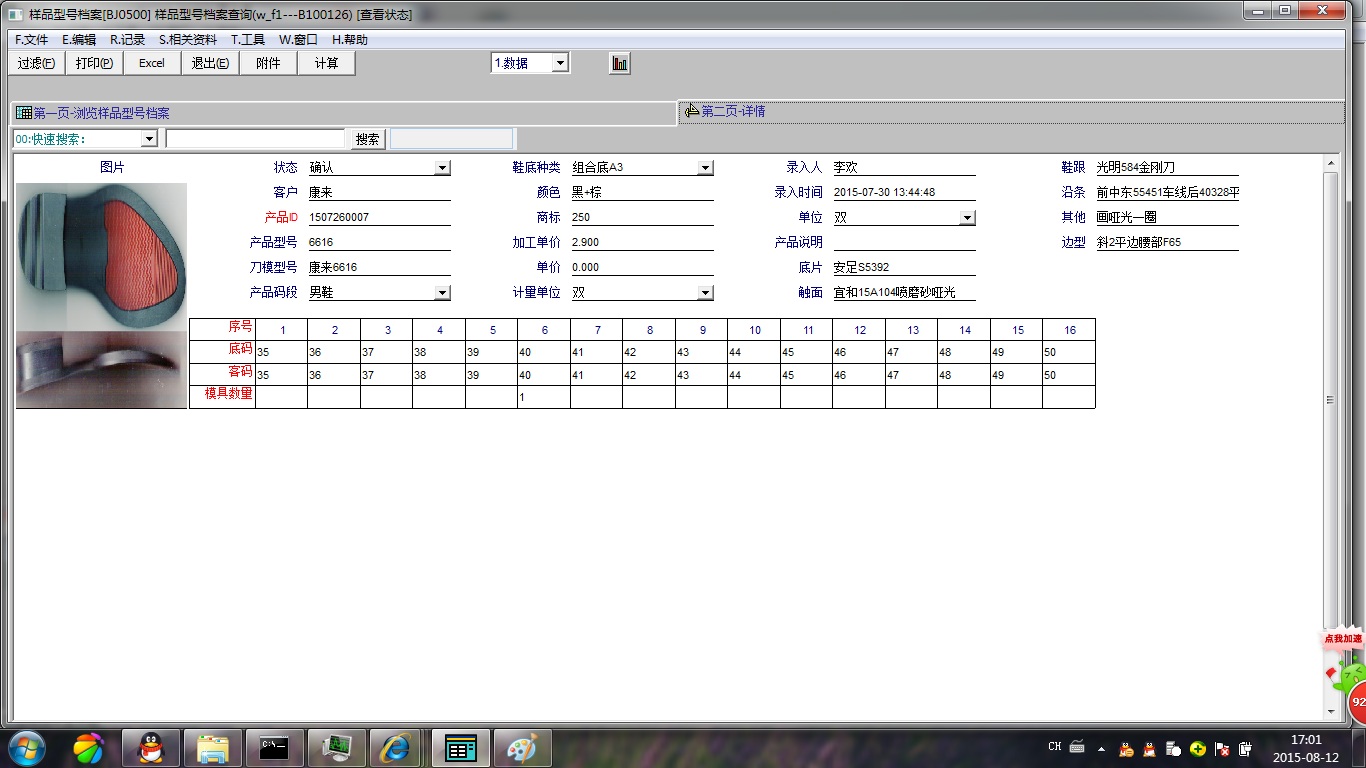Click the Windows Start button
The width and height of the screenshot is (1366, 768).
click(25, 748)
